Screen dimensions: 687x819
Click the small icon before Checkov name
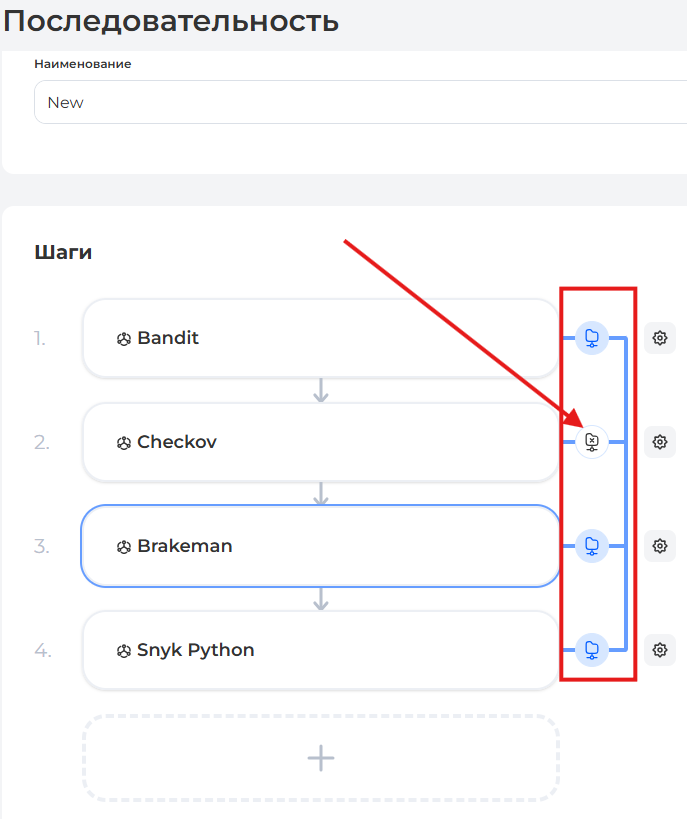[124, 443]
